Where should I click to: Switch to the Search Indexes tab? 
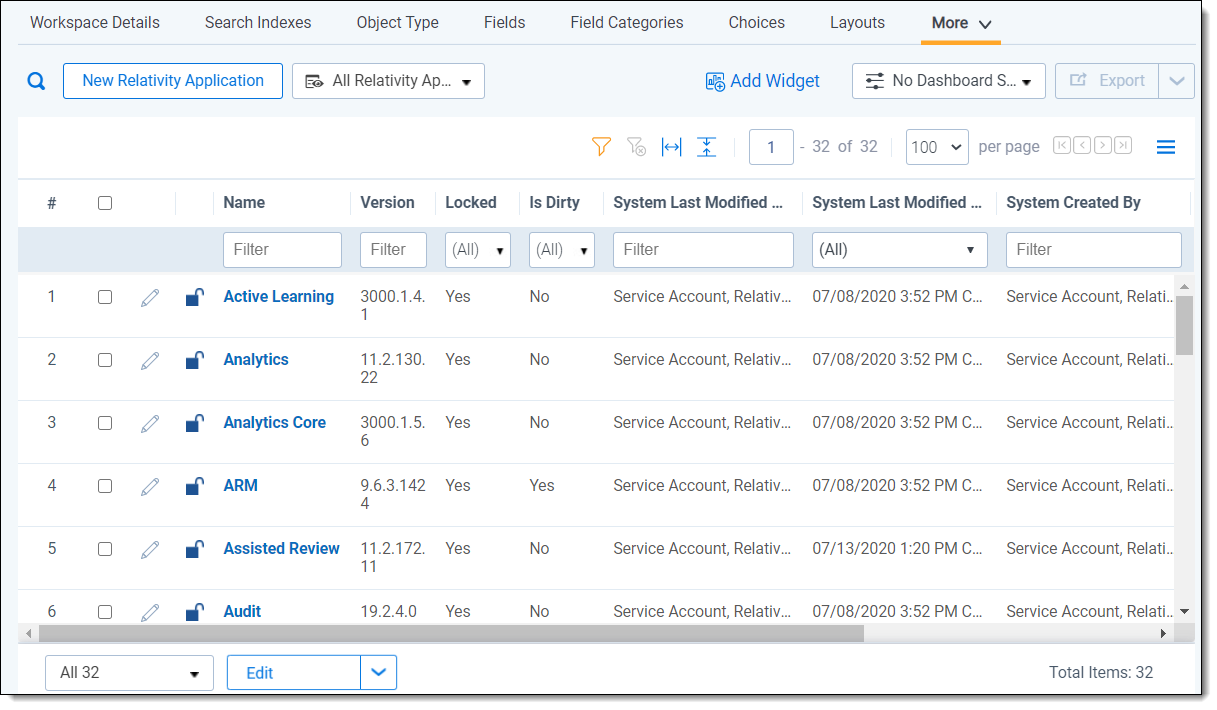pos(258,22)
